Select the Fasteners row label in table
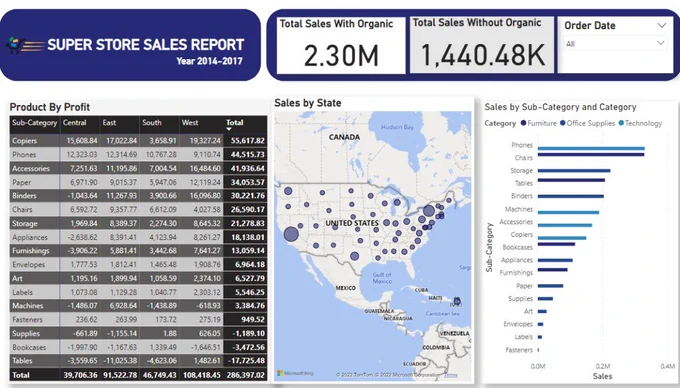This screenshot has height=388, width=680. [x=27, y=320]
